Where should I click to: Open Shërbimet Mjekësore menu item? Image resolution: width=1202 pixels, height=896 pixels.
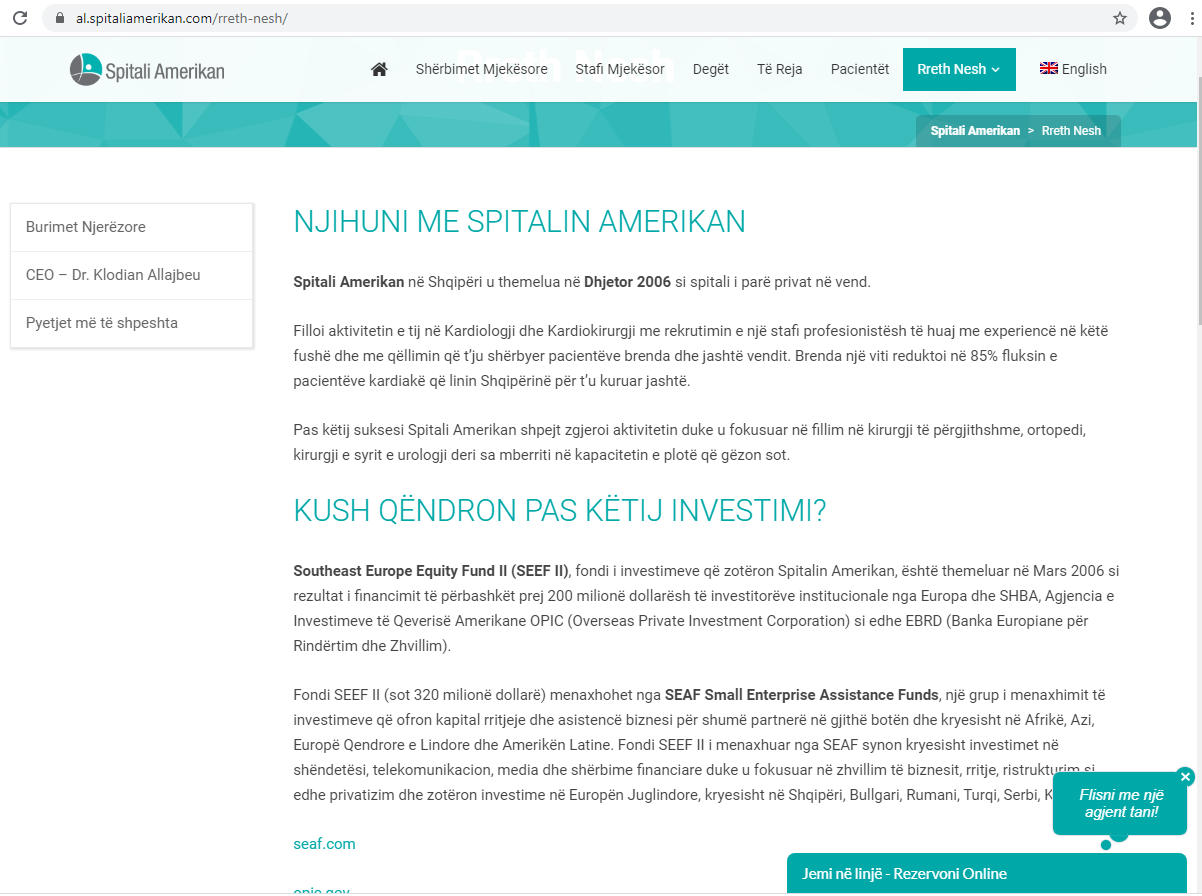pyautogui.click(x=482, y=69)
